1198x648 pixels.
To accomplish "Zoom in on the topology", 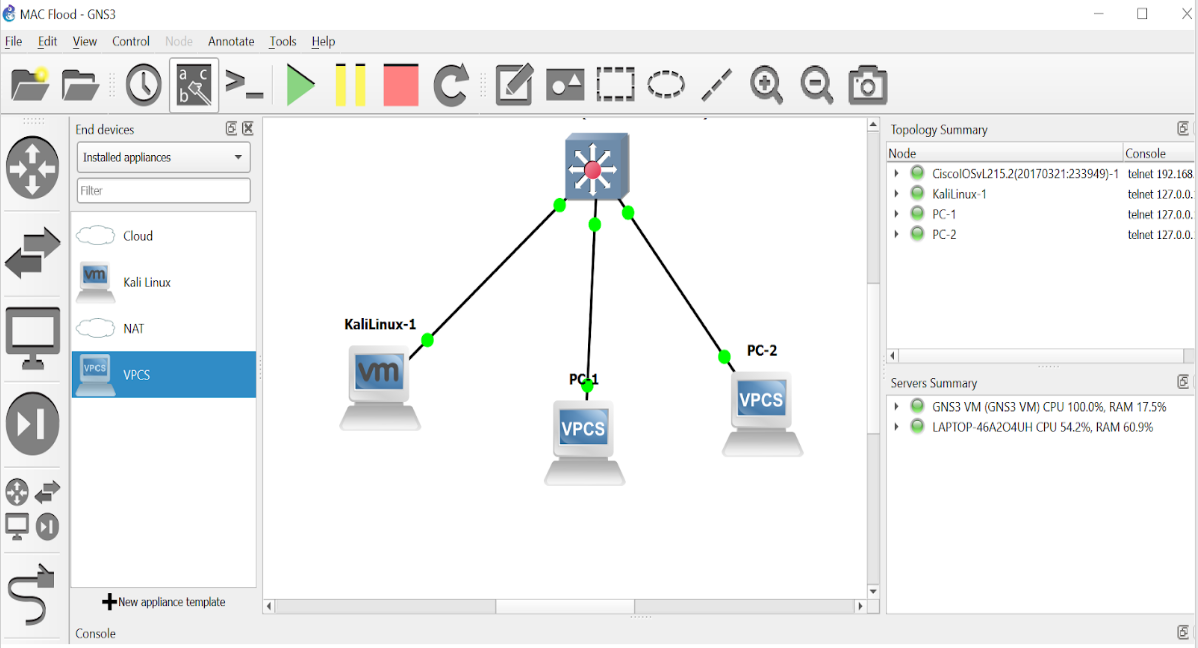I will tap(766, 85).
